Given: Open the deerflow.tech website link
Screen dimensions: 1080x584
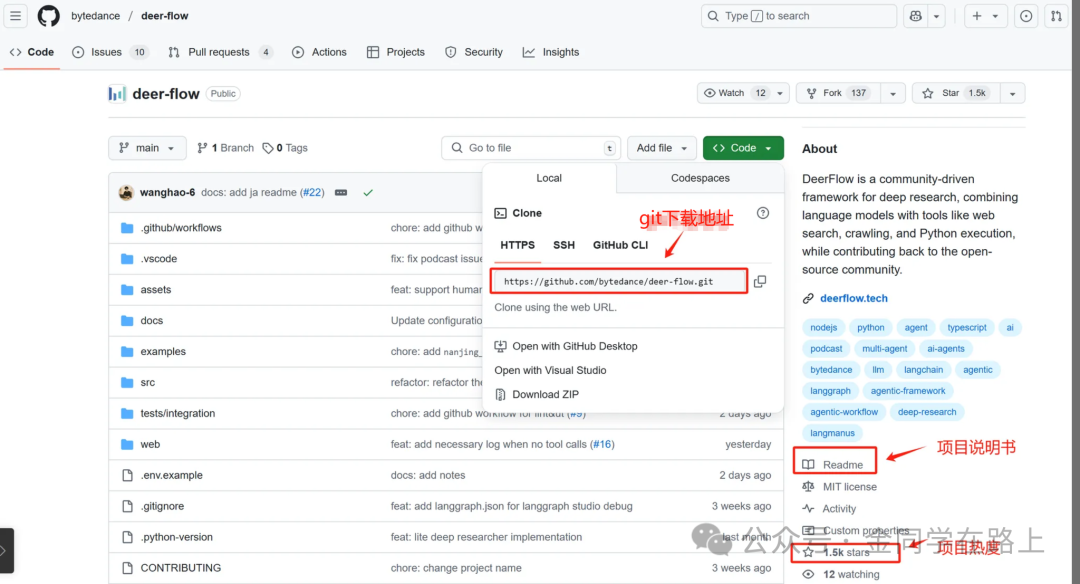Looking at the screenshot, I should coord(853,298).
